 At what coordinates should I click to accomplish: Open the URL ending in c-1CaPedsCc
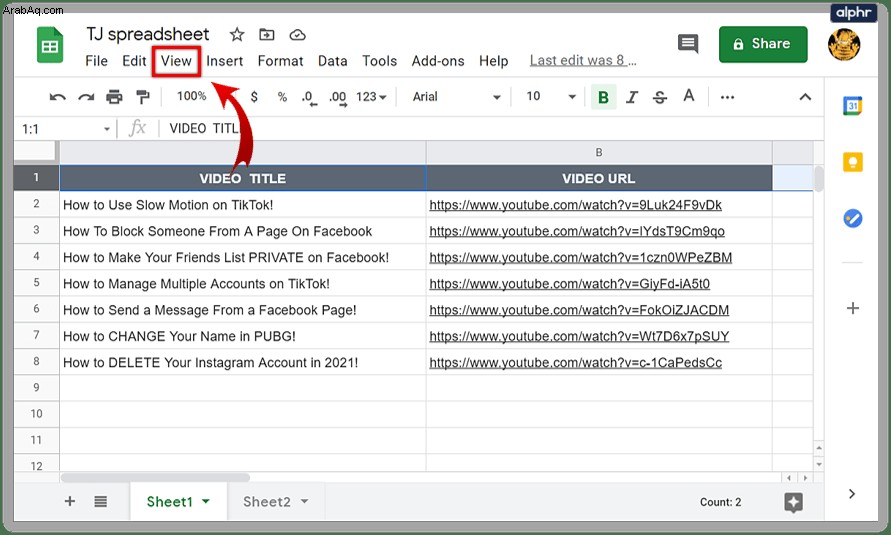[x=576, y=363]
